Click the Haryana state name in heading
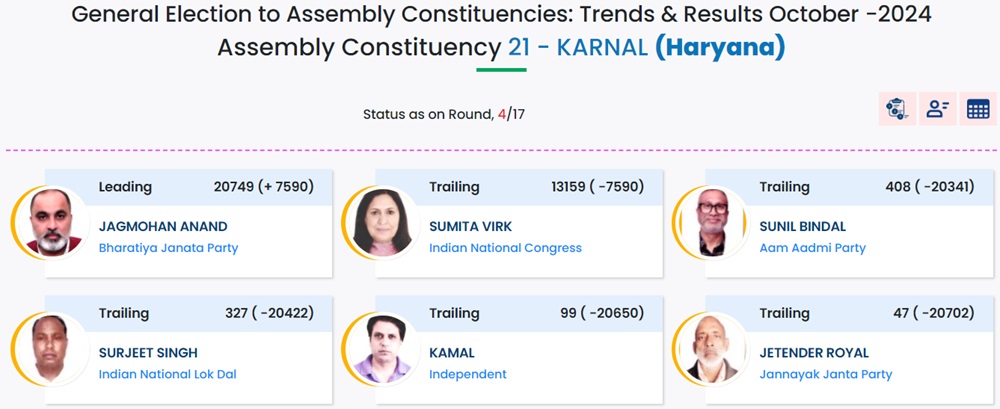The width and height of the screenshot is (1000, 409). 720,47
